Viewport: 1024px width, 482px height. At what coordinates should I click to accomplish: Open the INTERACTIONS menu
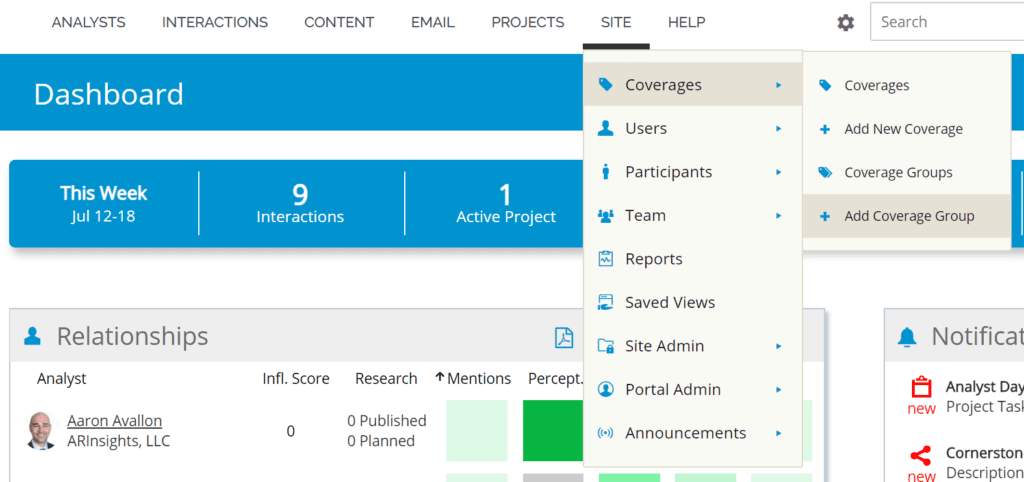pos(215,22)
